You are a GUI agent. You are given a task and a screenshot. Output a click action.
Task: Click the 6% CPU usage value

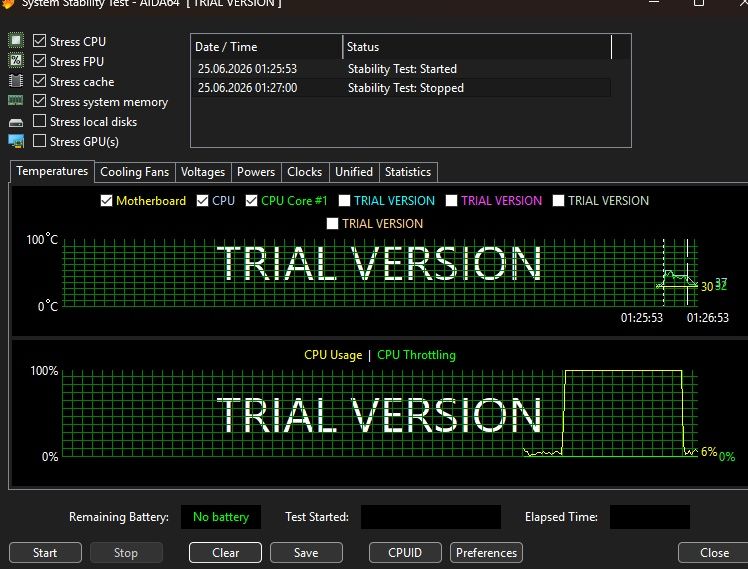(x=709, y=452)
